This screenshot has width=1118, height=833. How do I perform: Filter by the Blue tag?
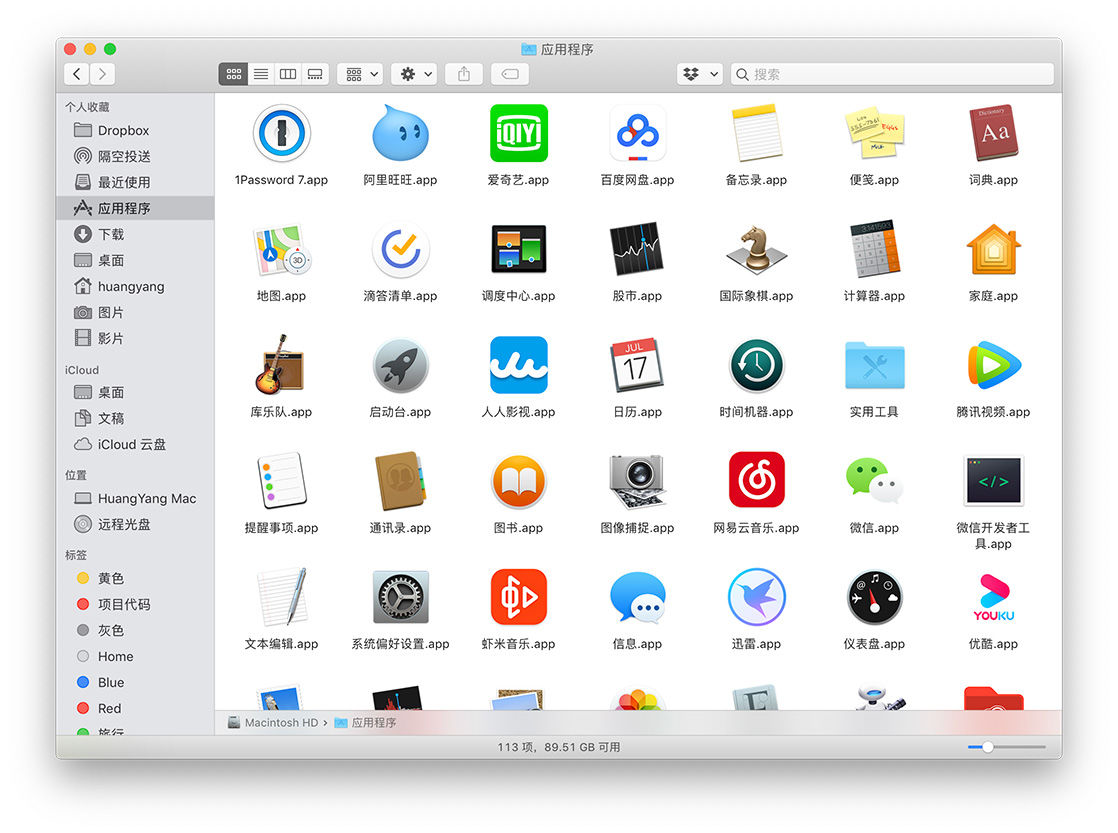pyautogui.click(x=135, y=683)
